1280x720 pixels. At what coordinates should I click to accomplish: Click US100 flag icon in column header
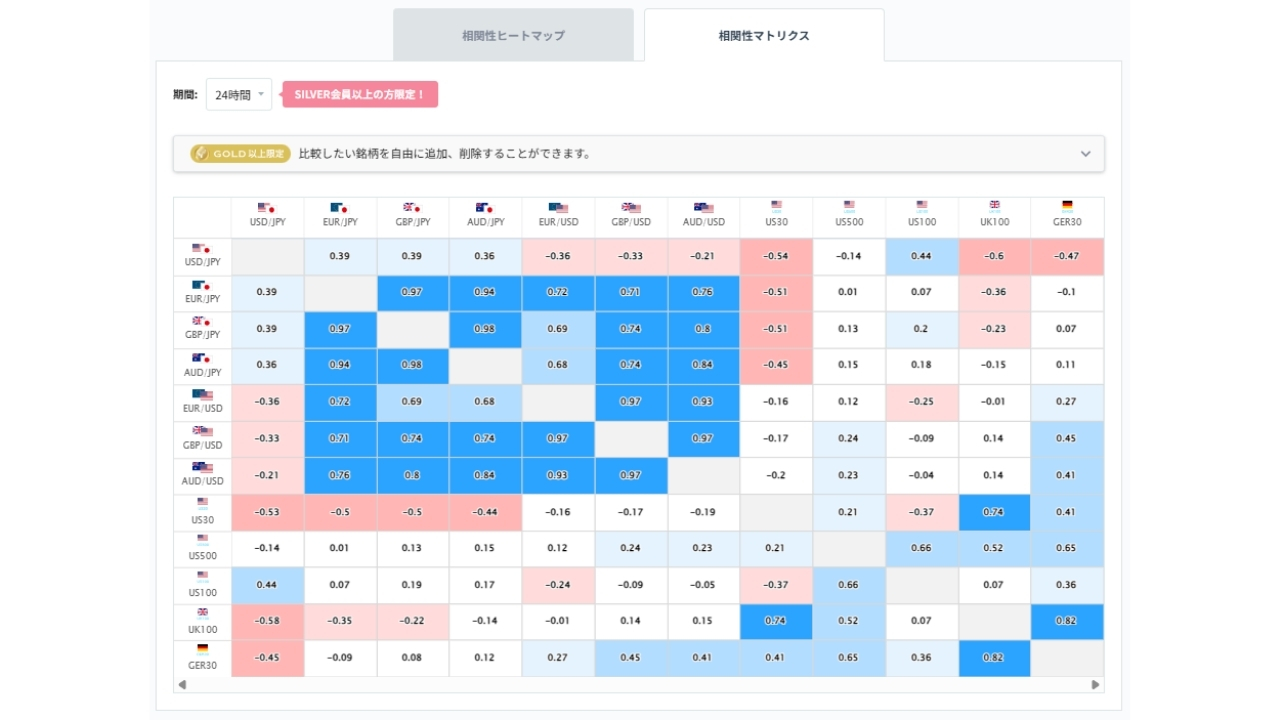[x=922, y=207]
